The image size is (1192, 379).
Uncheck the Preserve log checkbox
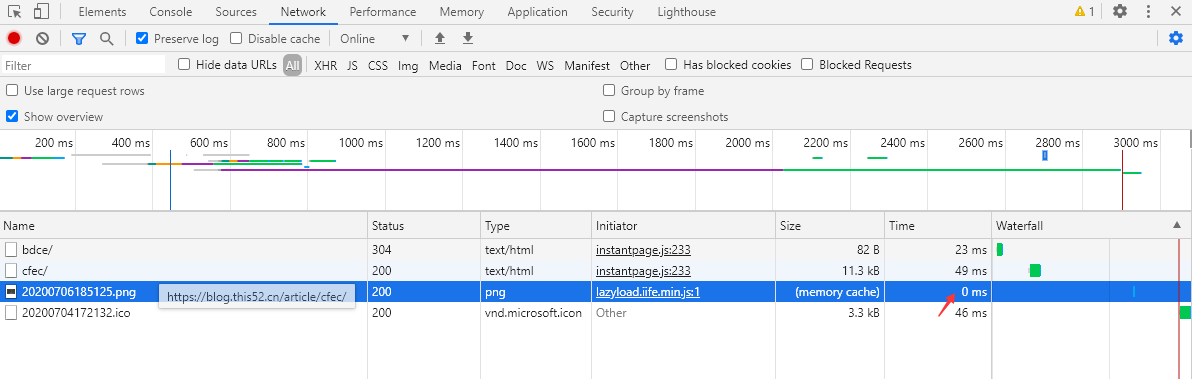point(141,38)
